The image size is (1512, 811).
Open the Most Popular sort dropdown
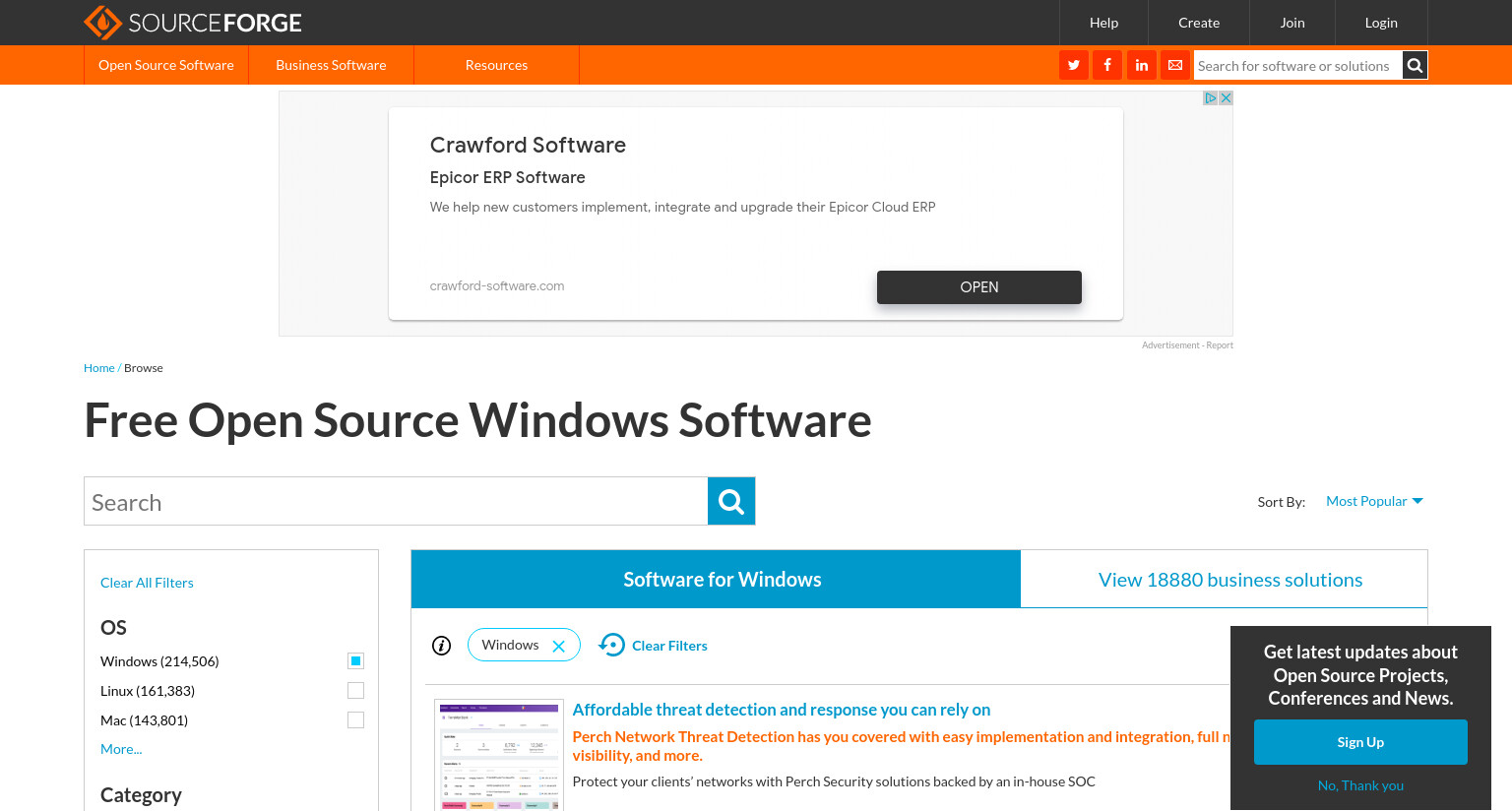point(1374,501)
